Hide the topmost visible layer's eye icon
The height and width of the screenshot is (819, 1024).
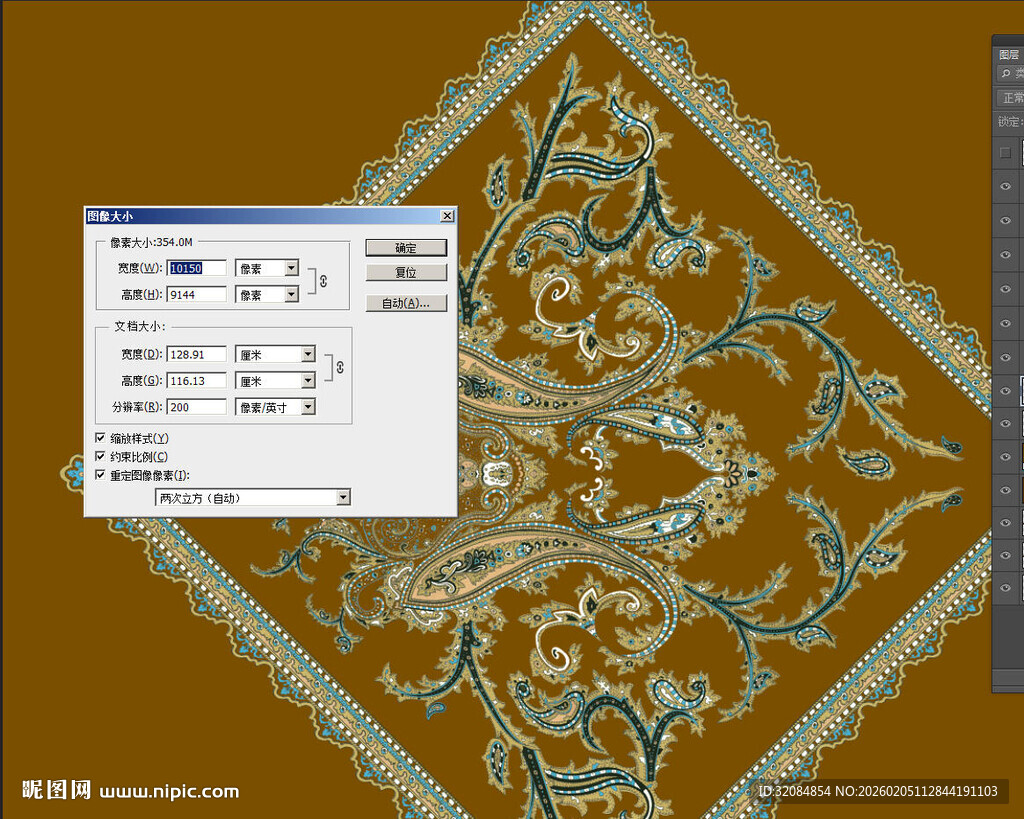(1006, 186)
